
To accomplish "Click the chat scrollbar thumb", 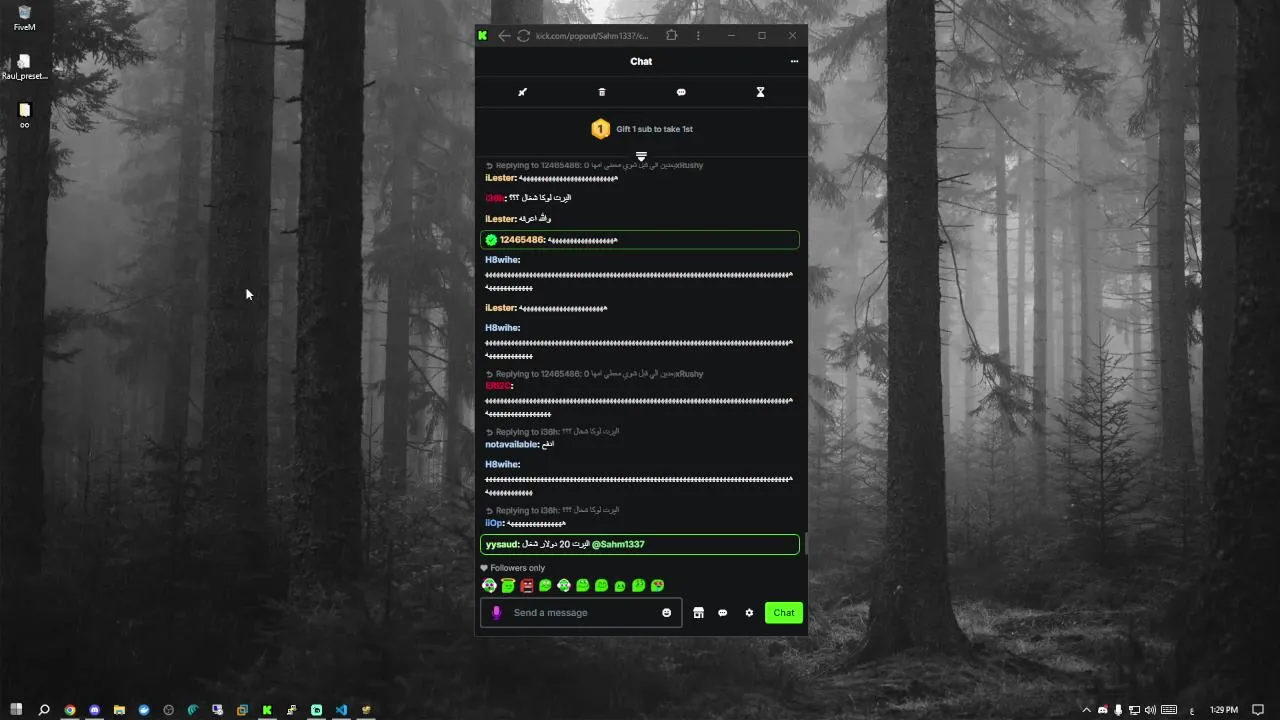I will click(x=805, y=543).
